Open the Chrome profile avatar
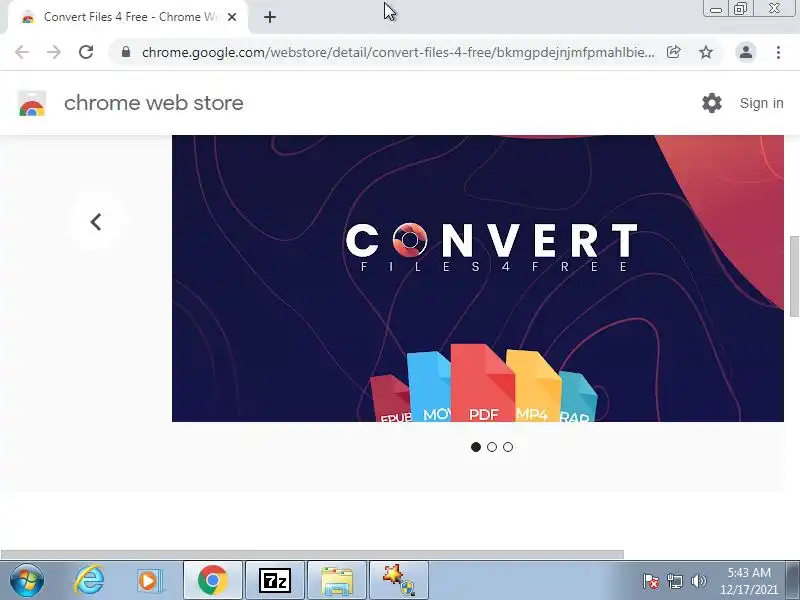 [x=745, y=52]
